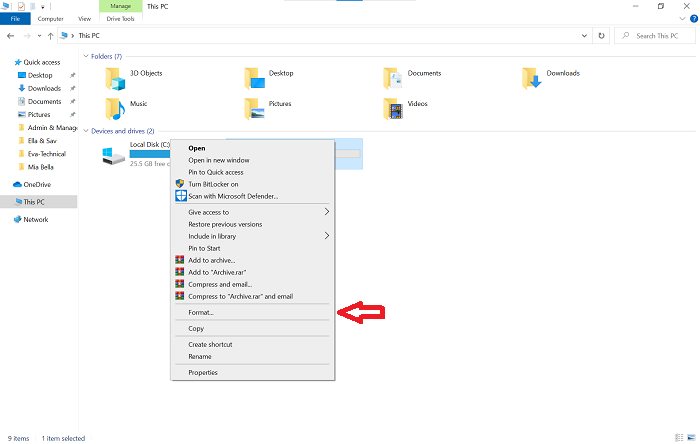Click the Back navigation arrow
The image size is (700, 444).
tap(11, 36)
